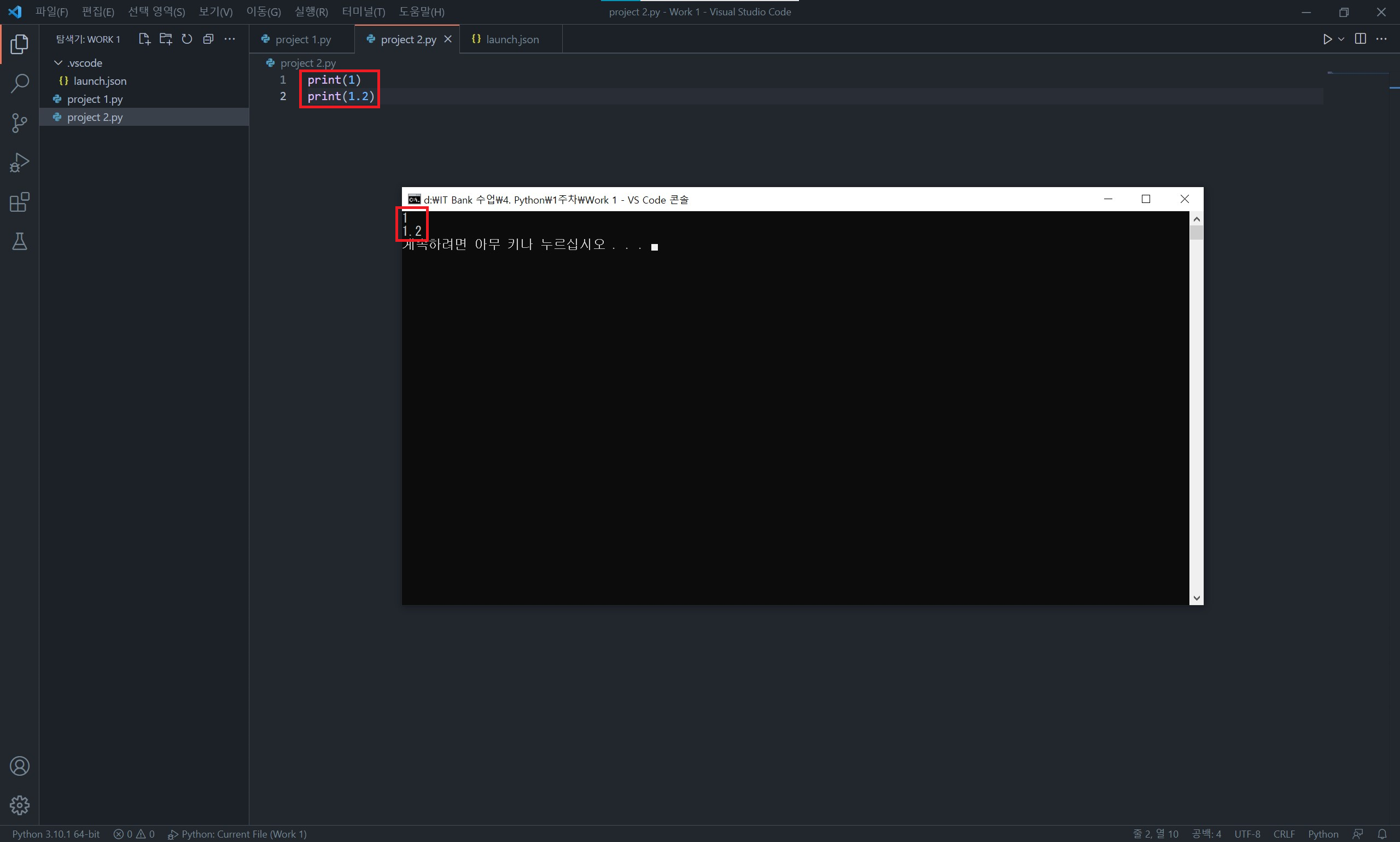Image resolution: width=1400 pixels, height=842 pixels.
Task: Click UTF-8 encoding in status bar
Action: pos(1247,833)
